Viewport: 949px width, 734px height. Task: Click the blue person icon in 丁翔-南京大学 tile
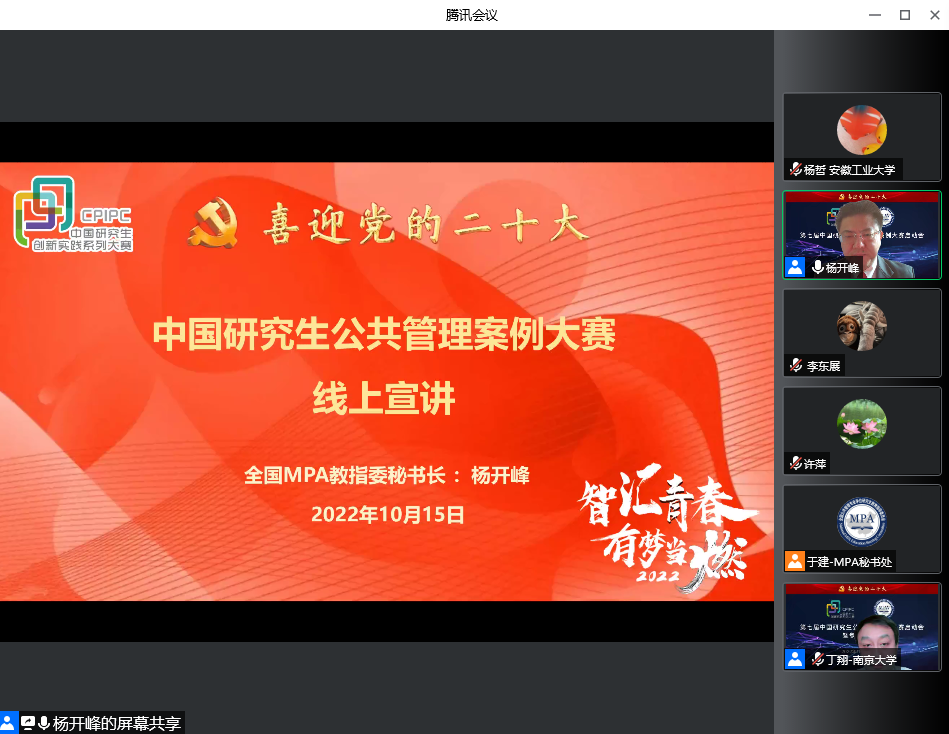(x=795, y=659)
